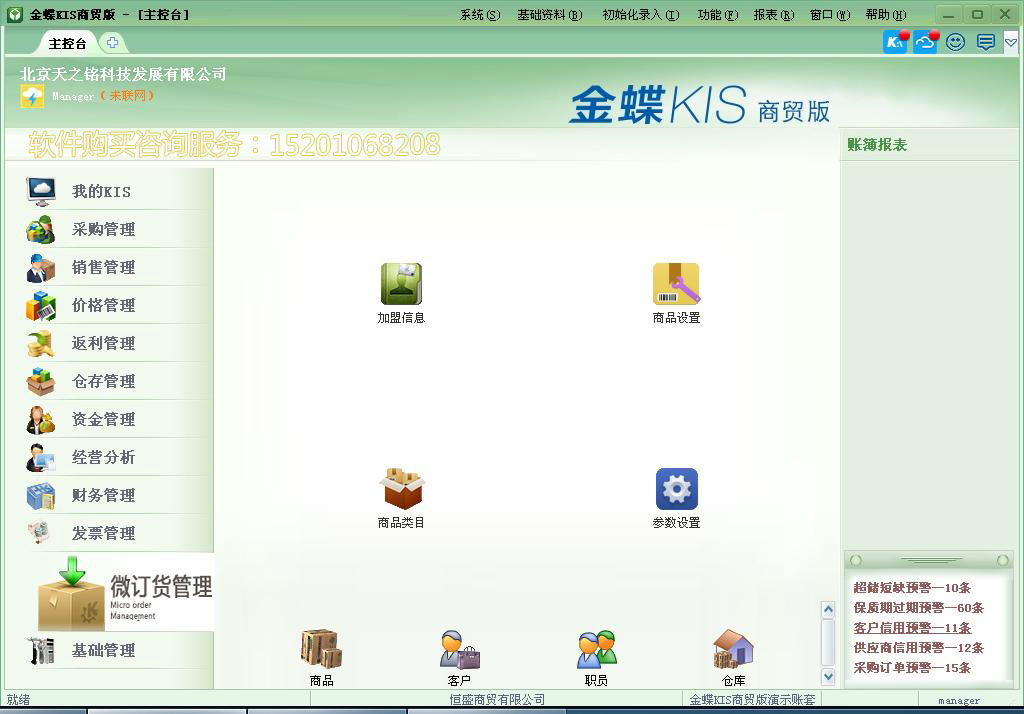Open 参数设置 (Parameter Settings) gear icon
1024x714 pixels.
pos(676,490)
